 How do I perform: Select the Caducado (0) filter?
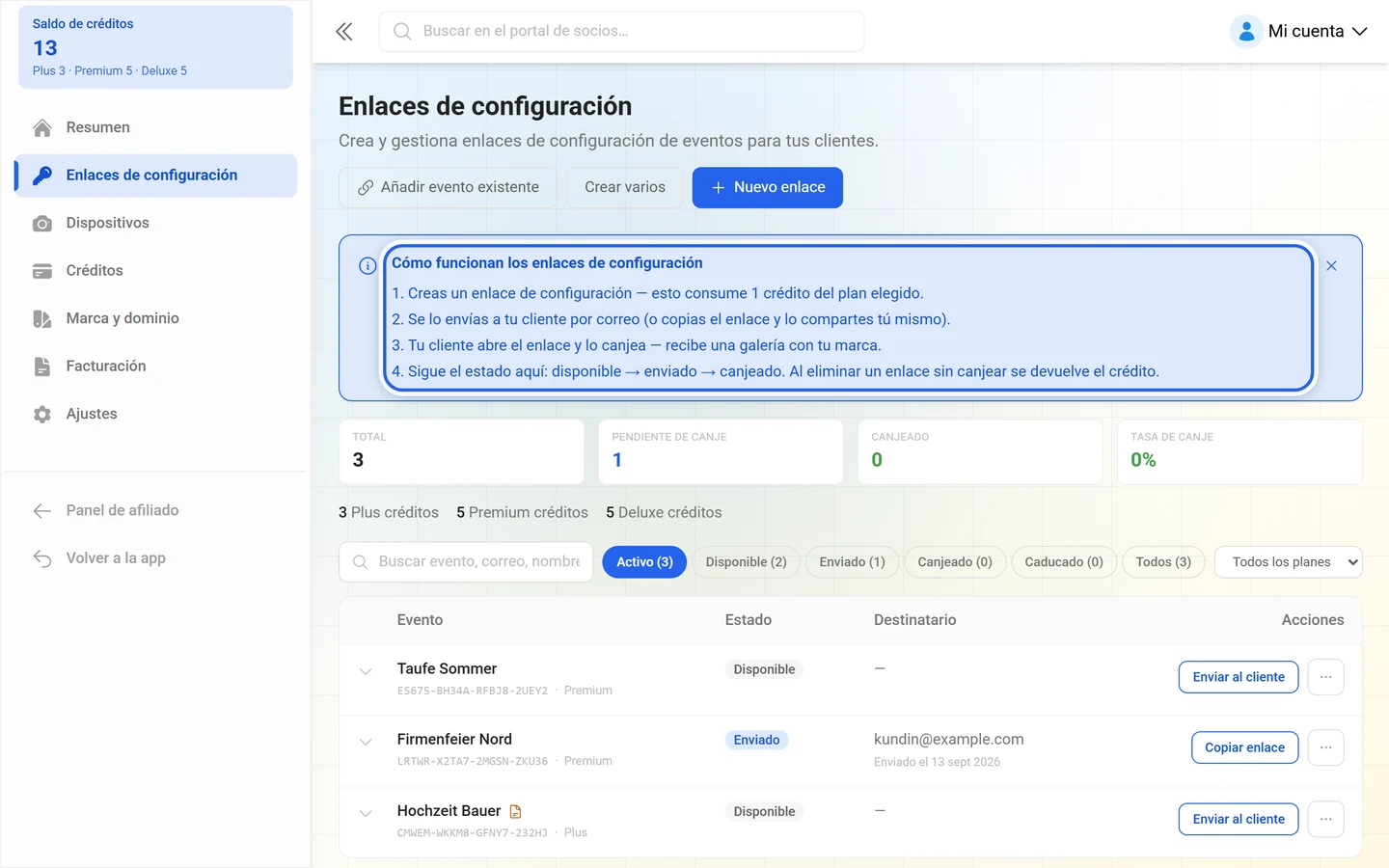point(1064,562)
